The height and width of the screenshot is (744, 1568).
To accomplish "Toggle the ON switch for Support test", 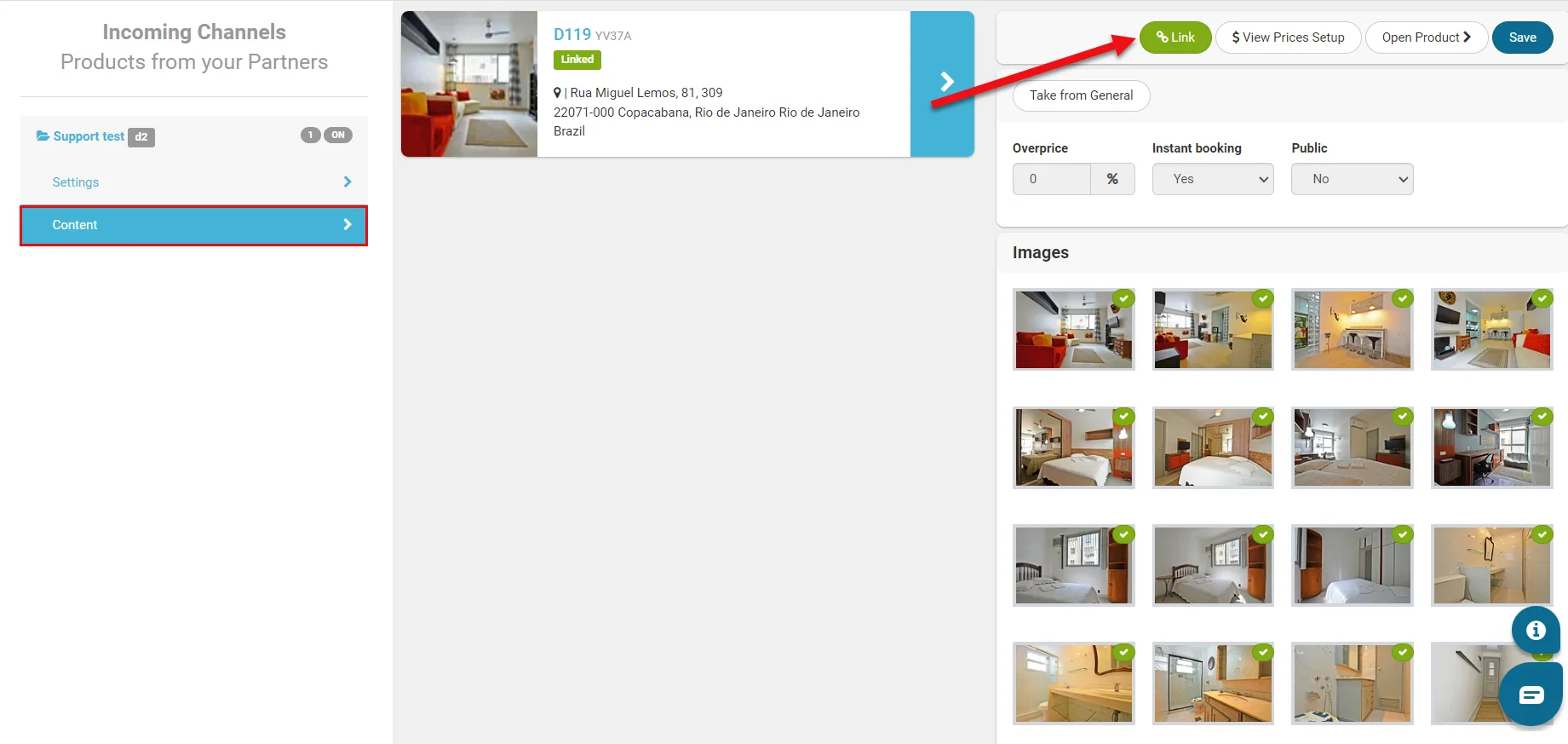I will 338,135.
